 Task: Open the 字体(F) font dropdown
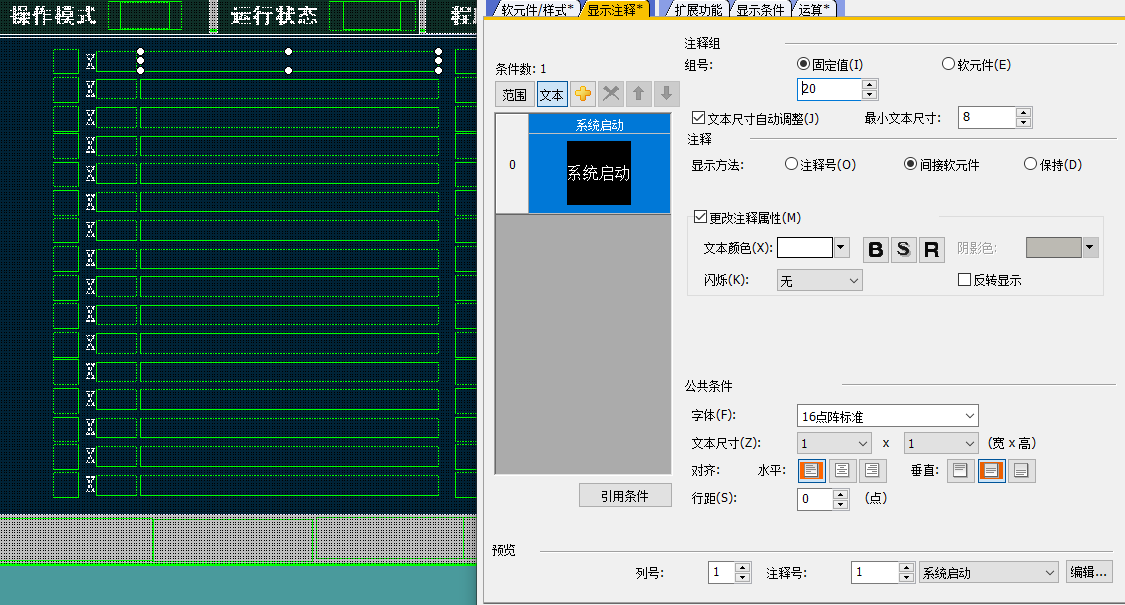click(x=887, y=416)
